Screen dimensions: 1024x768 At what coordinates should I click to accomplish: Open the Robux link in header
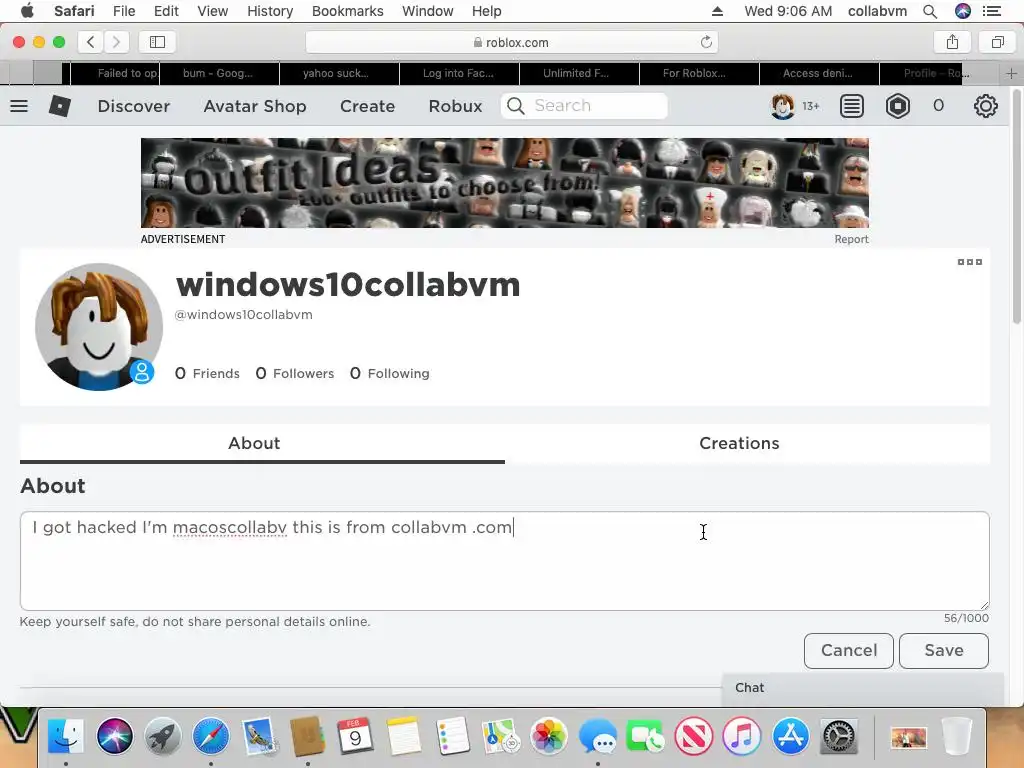coord(455,106)
